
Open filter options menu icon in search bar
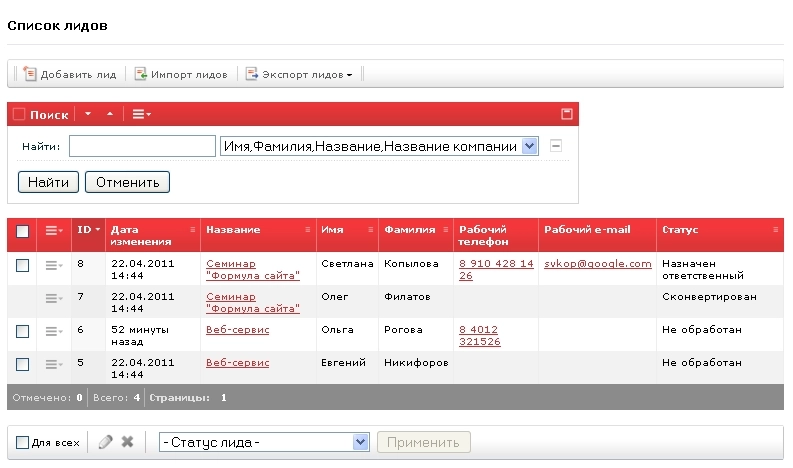point(142,114)
